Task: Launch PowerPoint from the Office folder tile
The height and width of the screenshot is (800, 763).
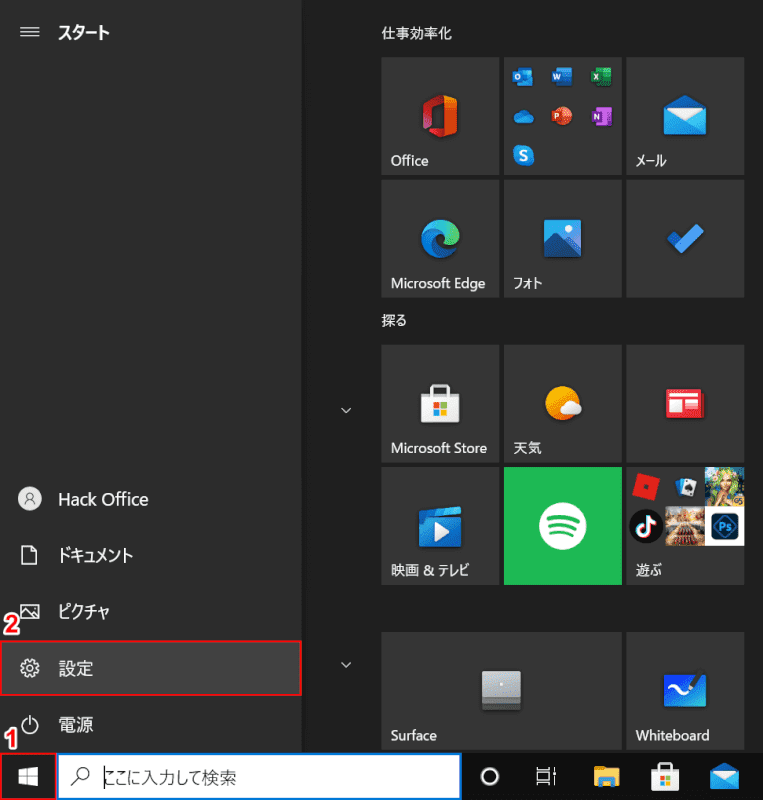Action: [562, 116]
